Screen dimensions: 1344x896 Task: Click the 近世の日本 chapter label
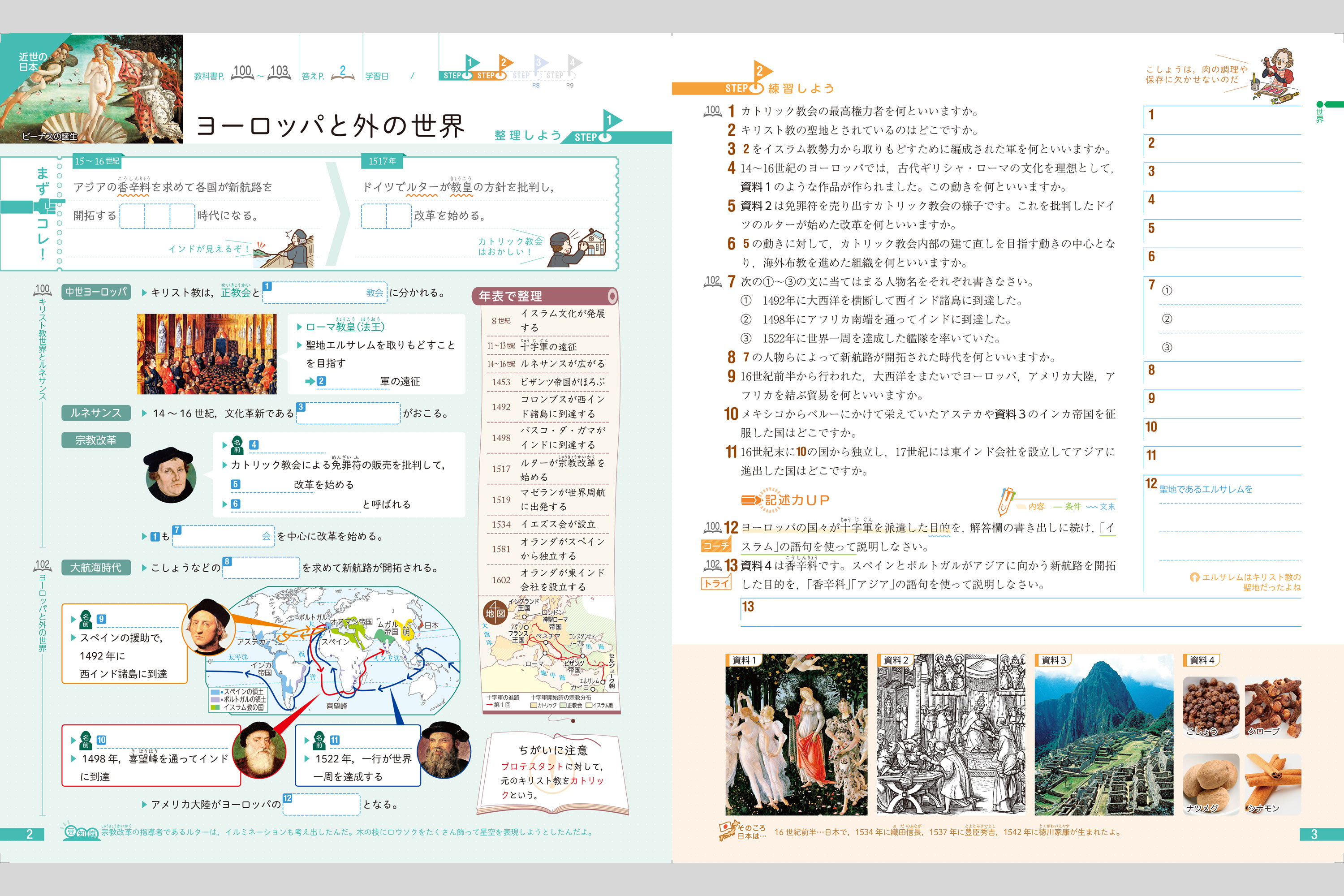(x=33, y=62)
